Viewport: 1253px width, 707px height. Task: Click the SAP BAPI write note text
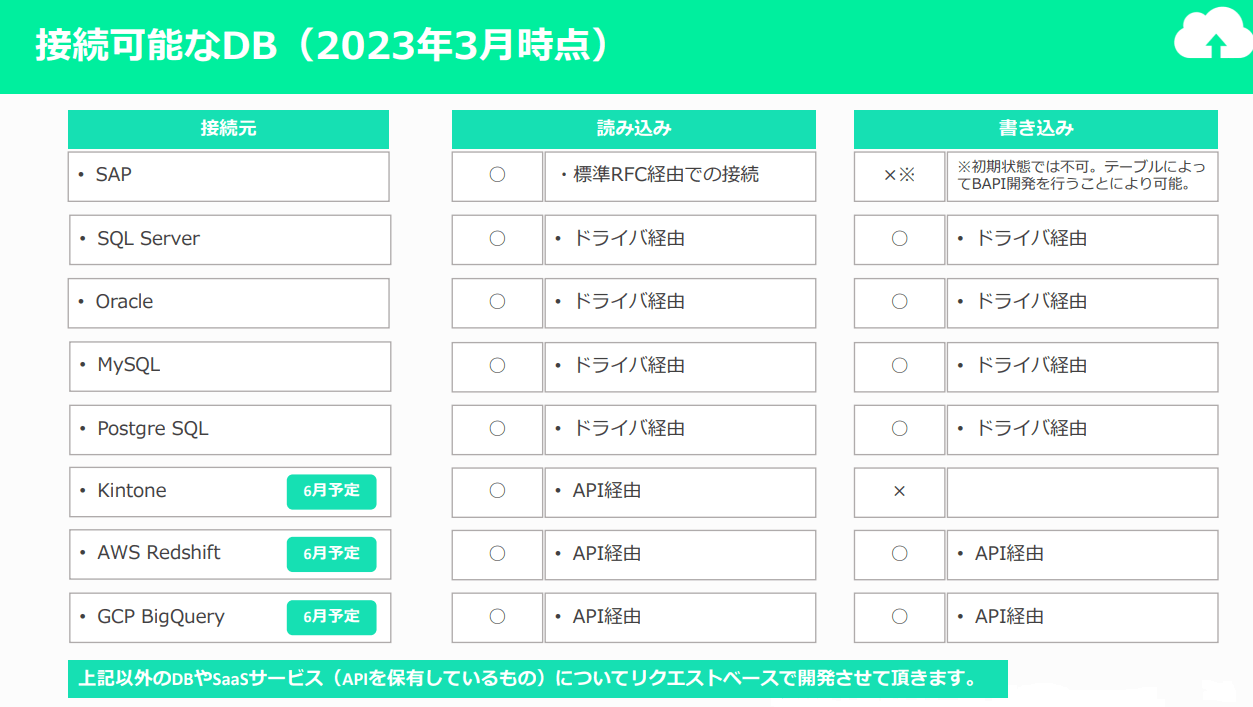pyautogui.click(x=1082, y=175)
